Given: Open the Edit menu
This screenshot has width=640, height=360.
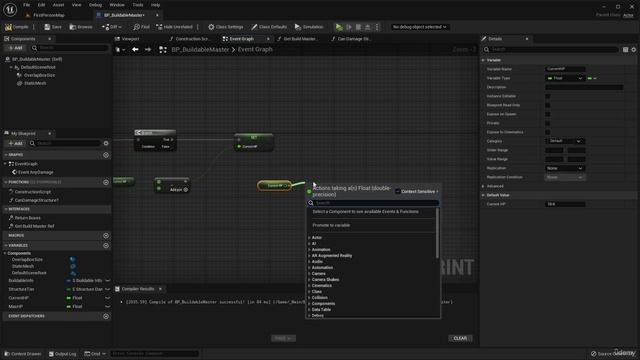Looking at the screenshot, I should [x=41, y=5].
